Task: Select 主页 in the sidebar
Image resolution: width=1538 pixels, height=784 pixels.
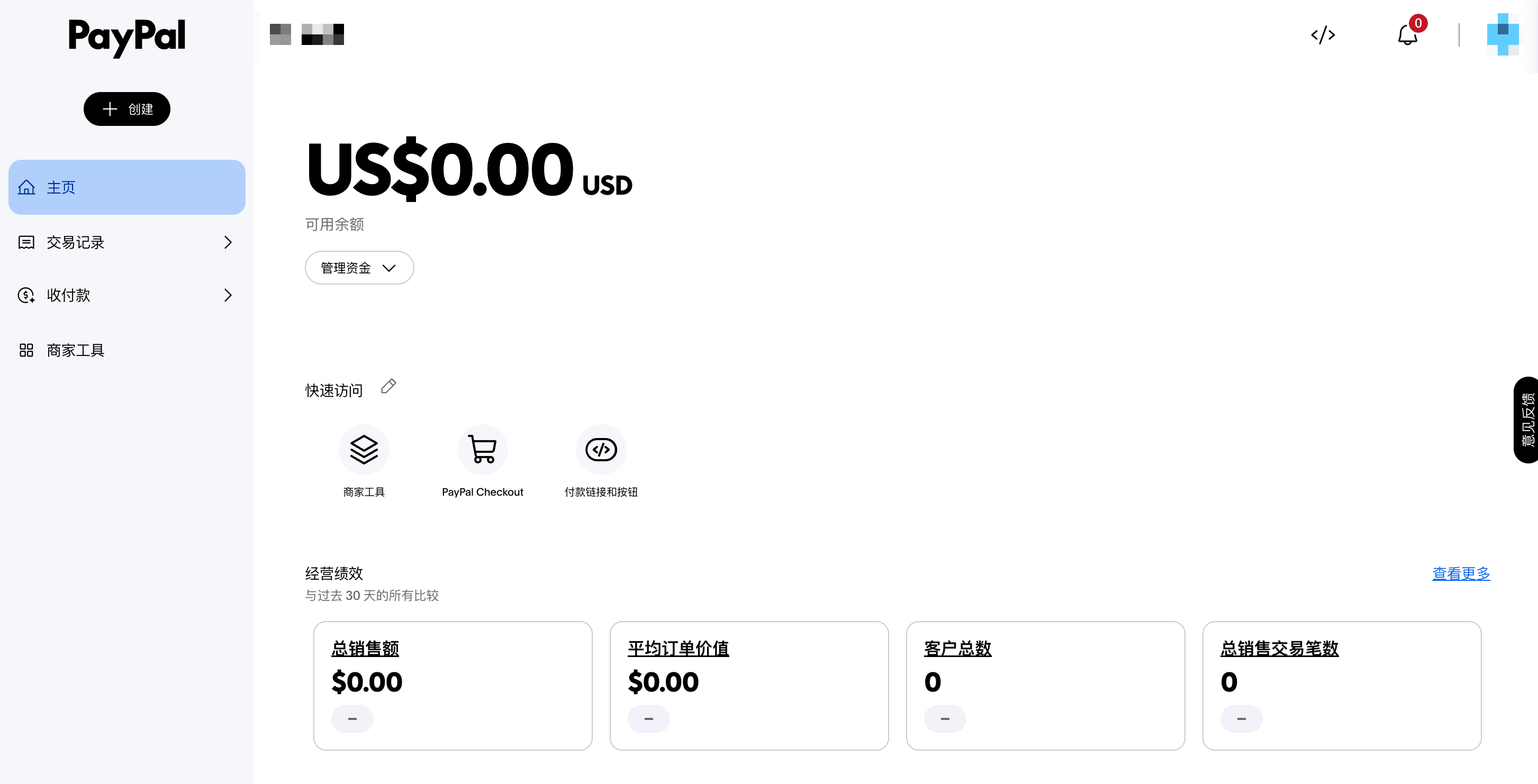Action: click(x=126, y=187)
